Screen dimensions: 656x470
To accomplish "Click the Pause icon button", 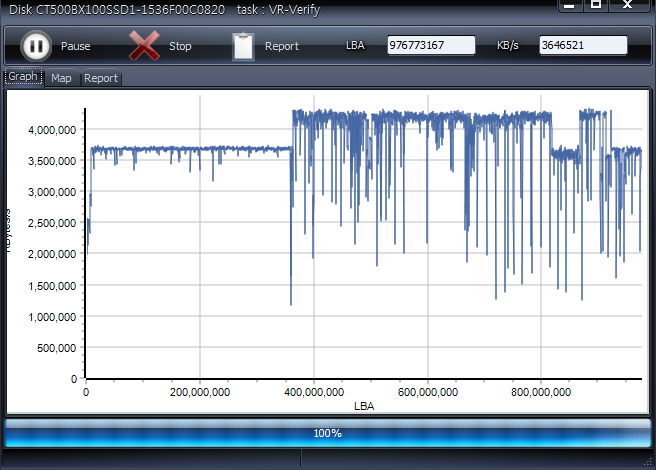I will (x=35, y=46).
